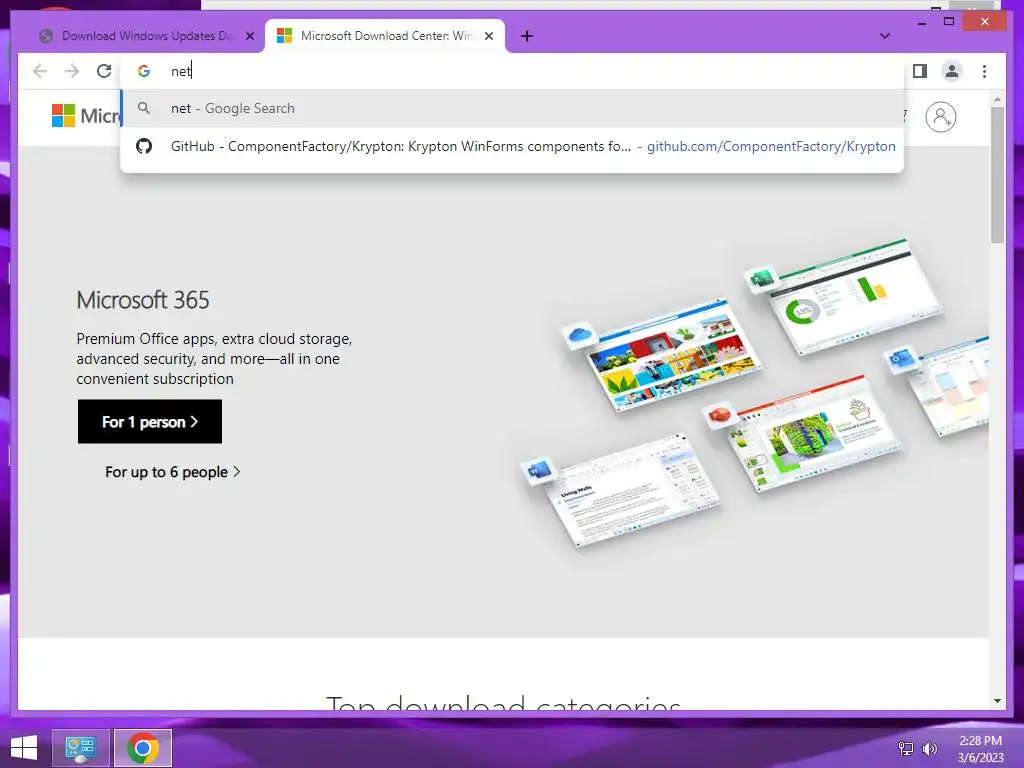
Task: Click the Microsoft sign-in account icon
Action: (x=940, y=117)
